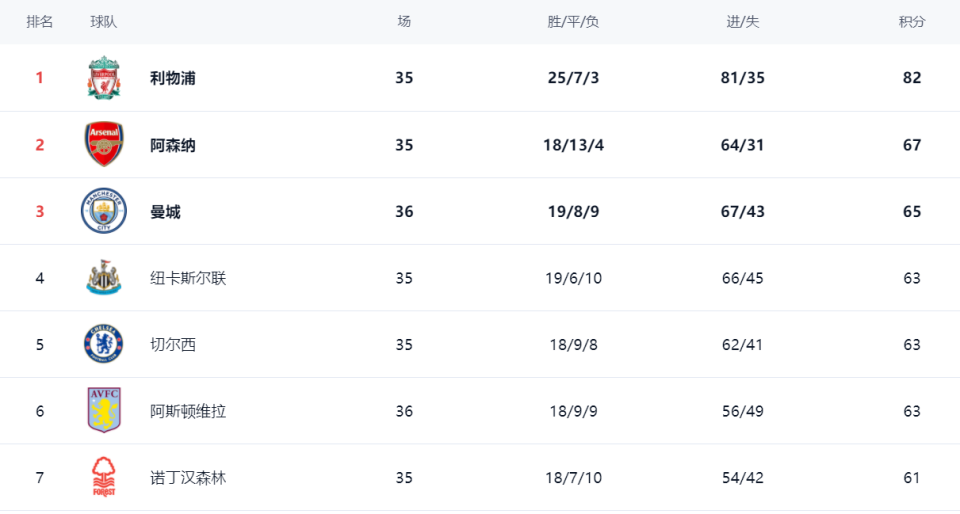Click Liverpool's 82 points value

912,78
